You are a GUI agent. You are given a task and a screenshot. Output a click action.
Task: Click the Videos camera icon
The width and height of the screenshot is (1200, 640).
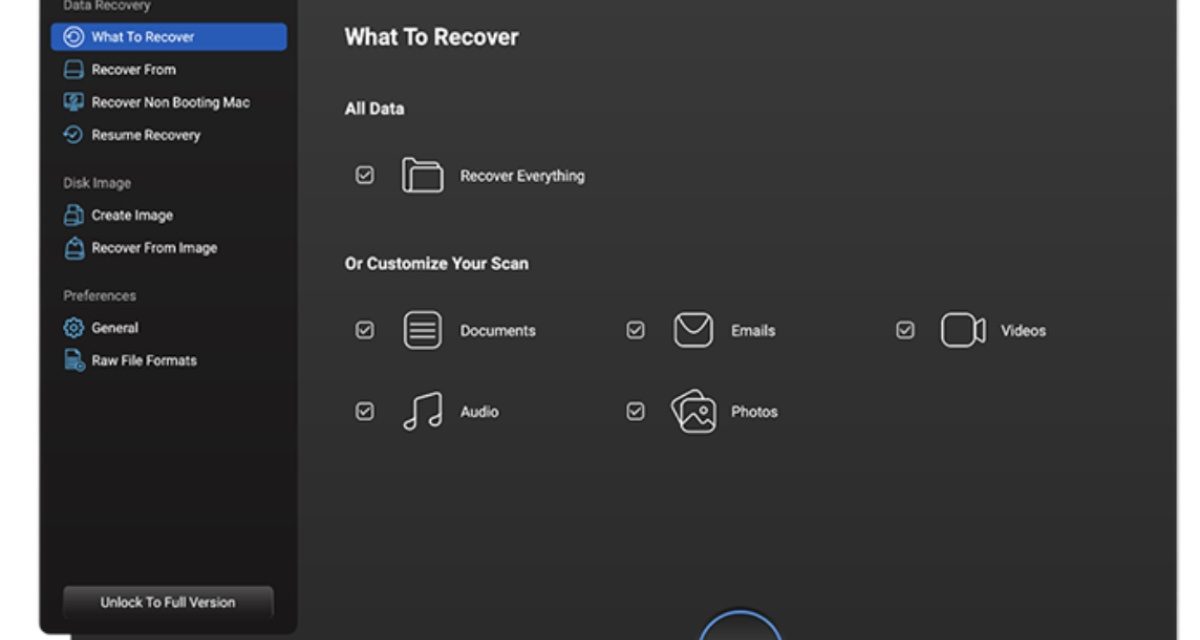(x=963, y=330)
